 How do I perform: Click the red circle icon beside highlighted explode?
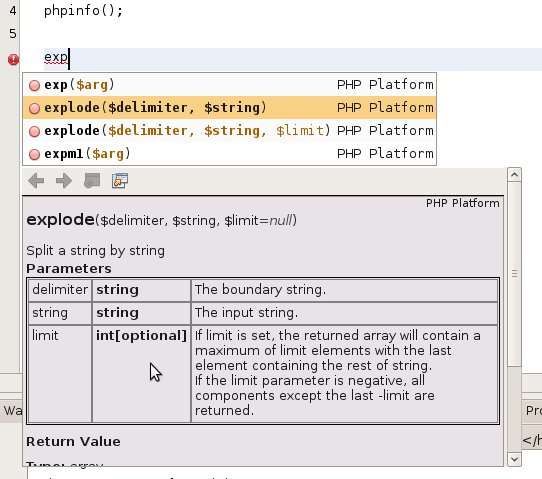pyautogui.click(x=34, y=108)
